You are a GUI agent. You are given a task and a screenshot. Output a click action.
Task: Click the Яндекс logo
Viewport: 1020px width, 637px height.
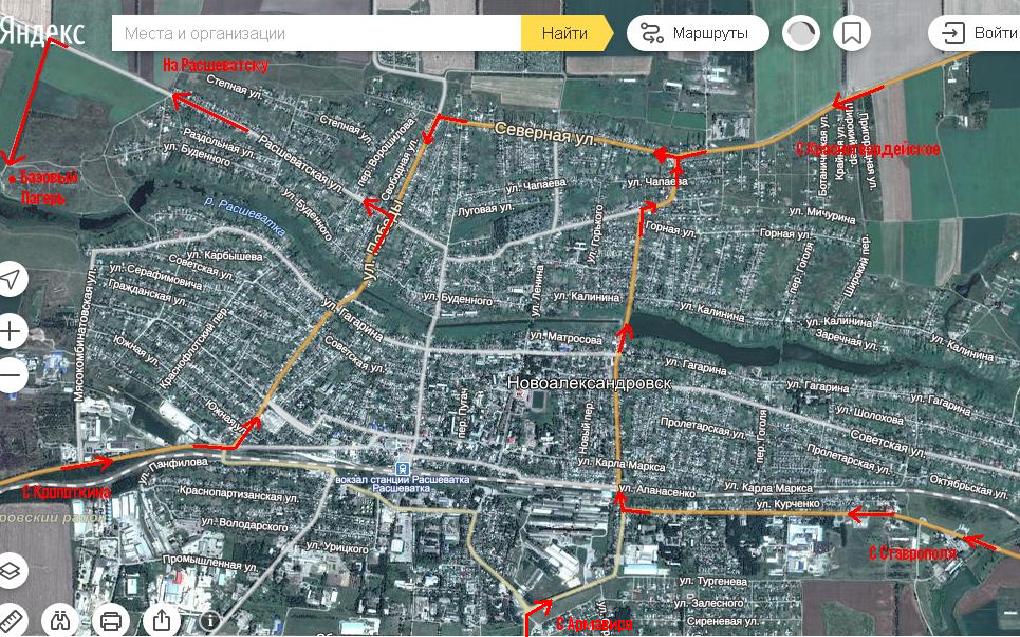[42, 32]
